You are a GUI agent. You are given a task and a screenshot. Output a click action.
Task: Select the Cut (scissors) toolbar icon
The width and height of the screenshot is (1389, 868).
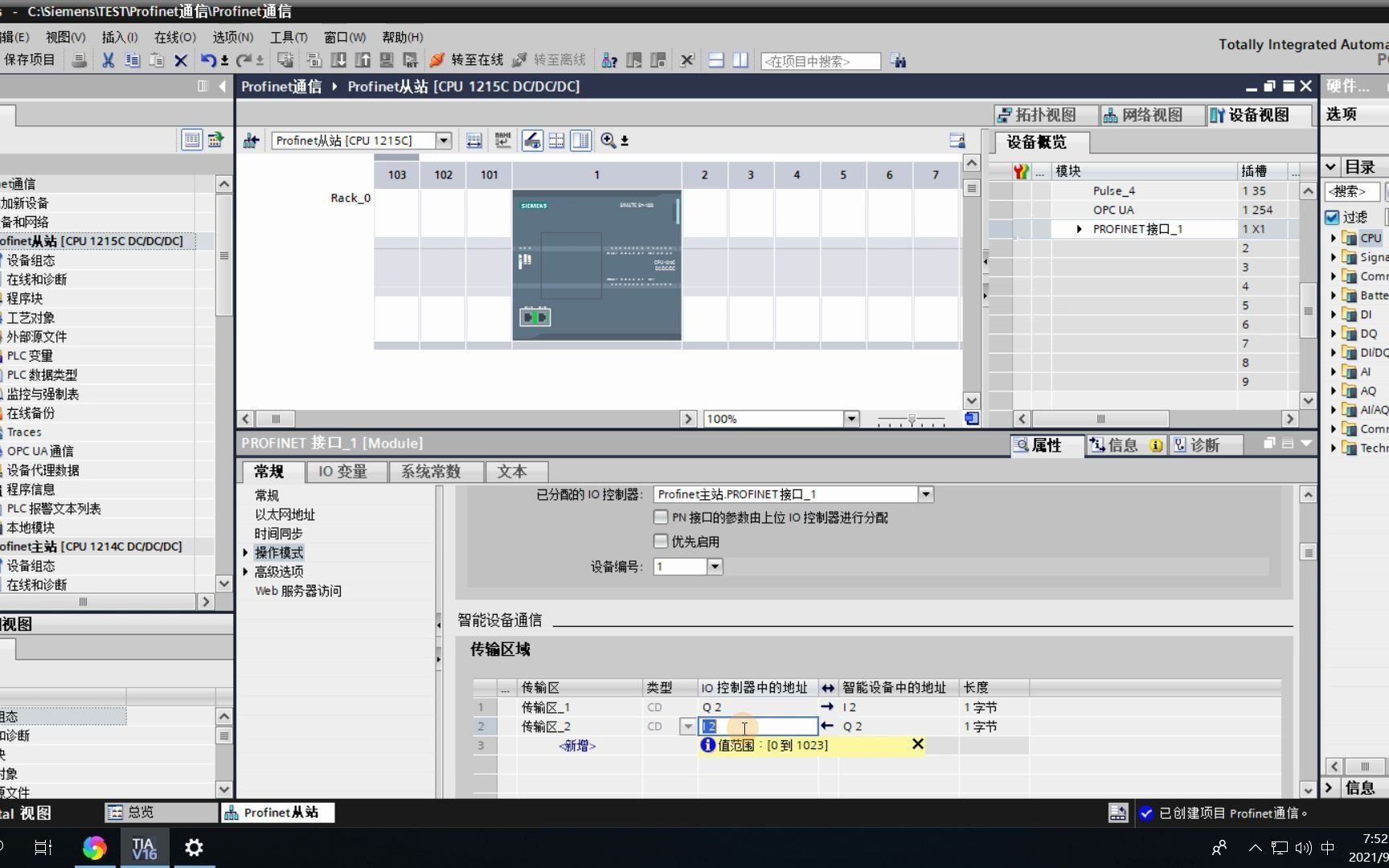(x=108, y=59)
